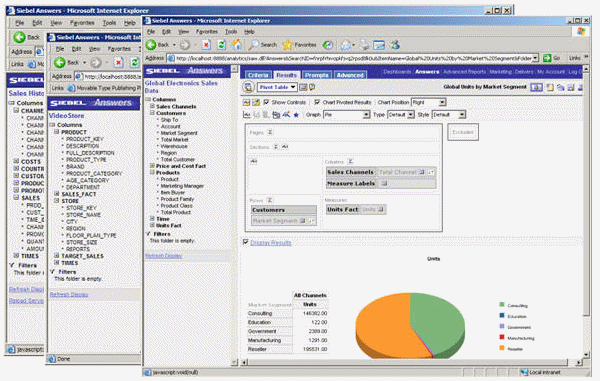600x381 pixels.
Task: Select the Market Segment item under Customers
Action: point(179,133)
